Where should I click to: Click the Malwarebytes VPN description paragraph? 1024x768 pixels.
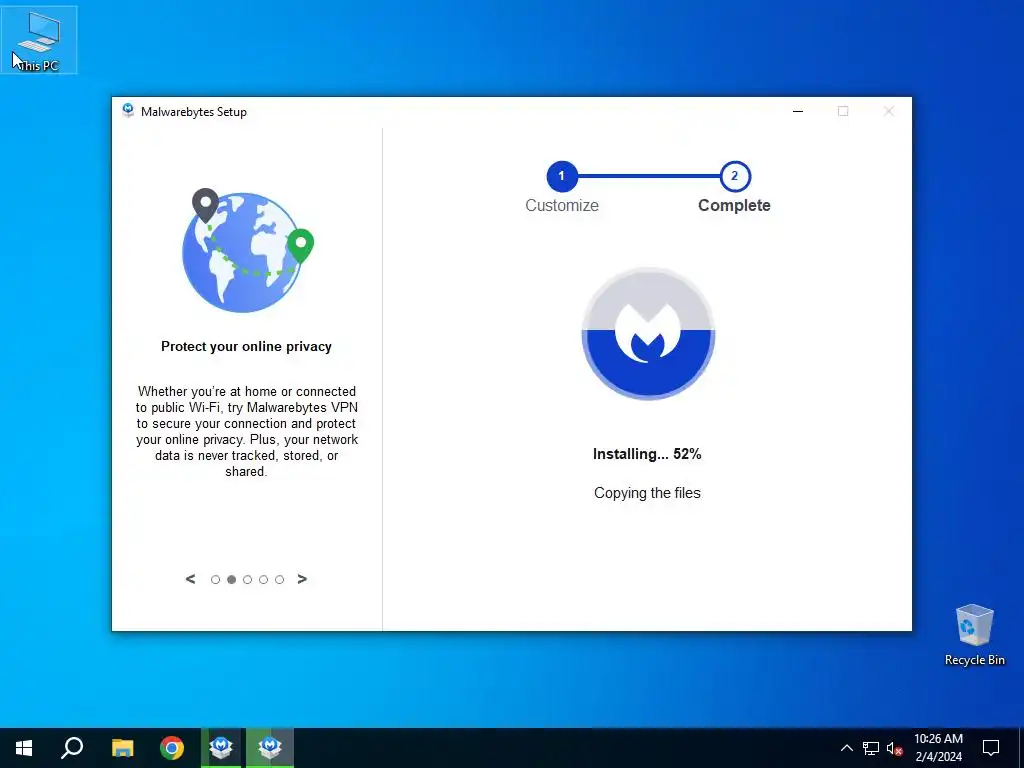coord(247,431)
